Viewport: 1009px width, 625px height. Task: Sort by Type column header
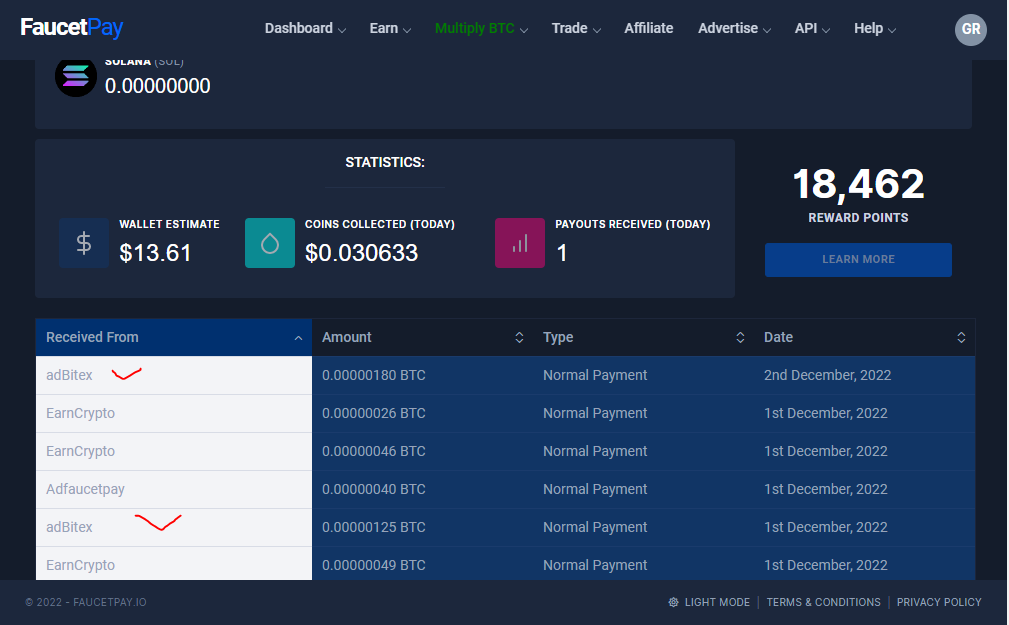(x=643, y=338)
